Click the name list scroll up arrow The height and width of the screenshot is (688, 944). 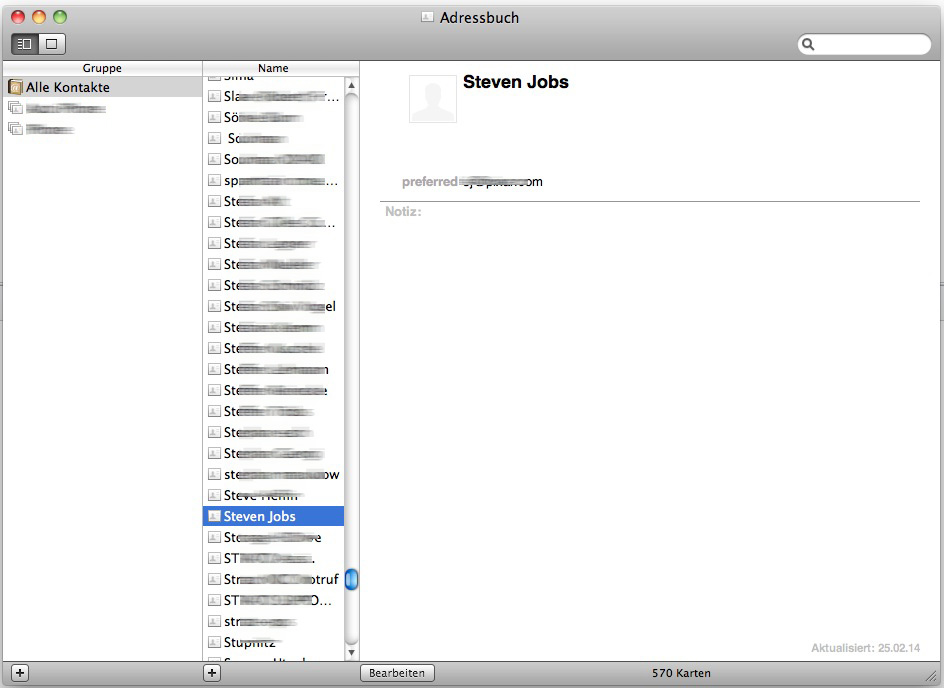[x=352, y=85]
